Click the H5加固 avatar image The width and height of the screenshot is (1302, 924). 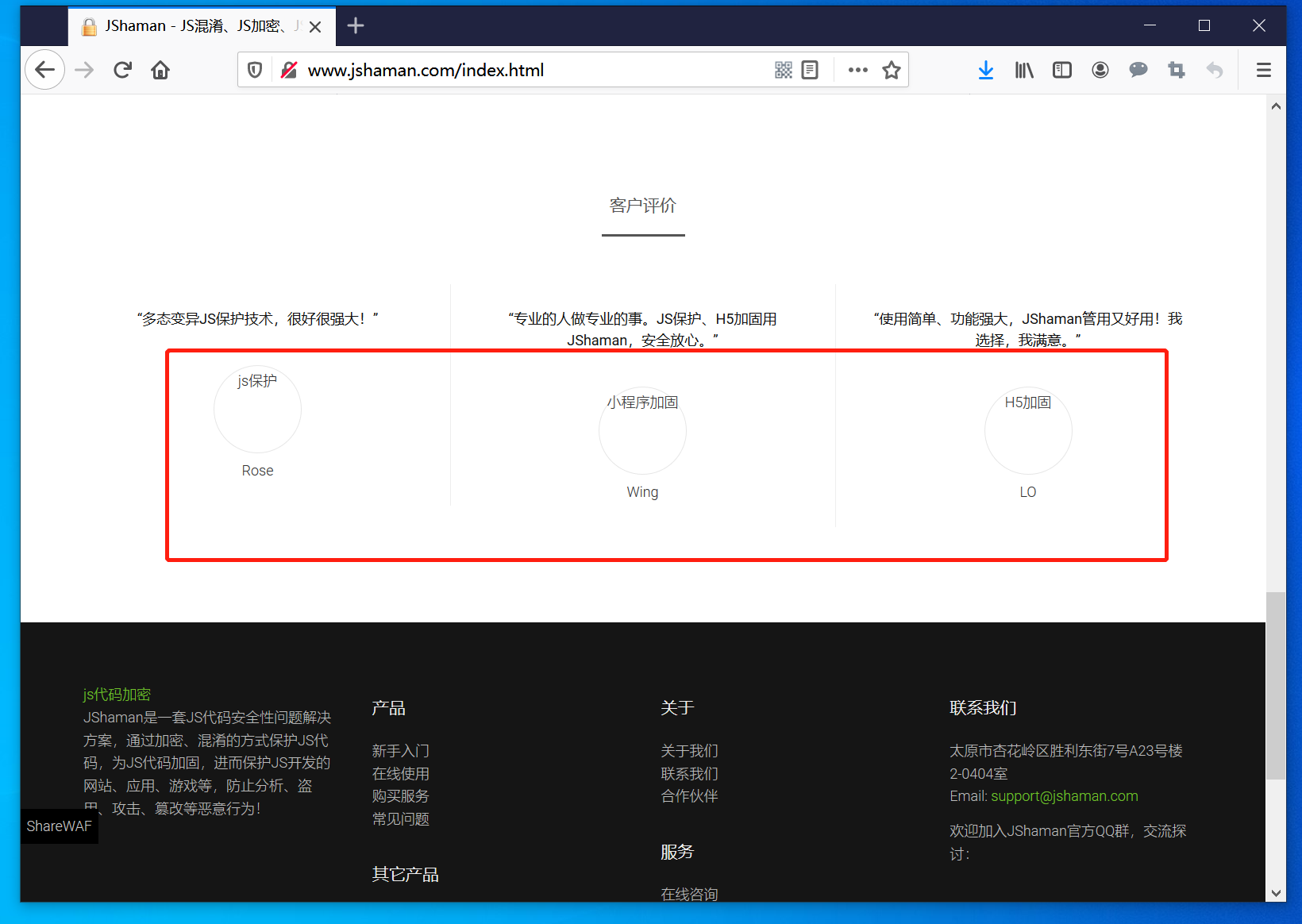point(1028,431)
